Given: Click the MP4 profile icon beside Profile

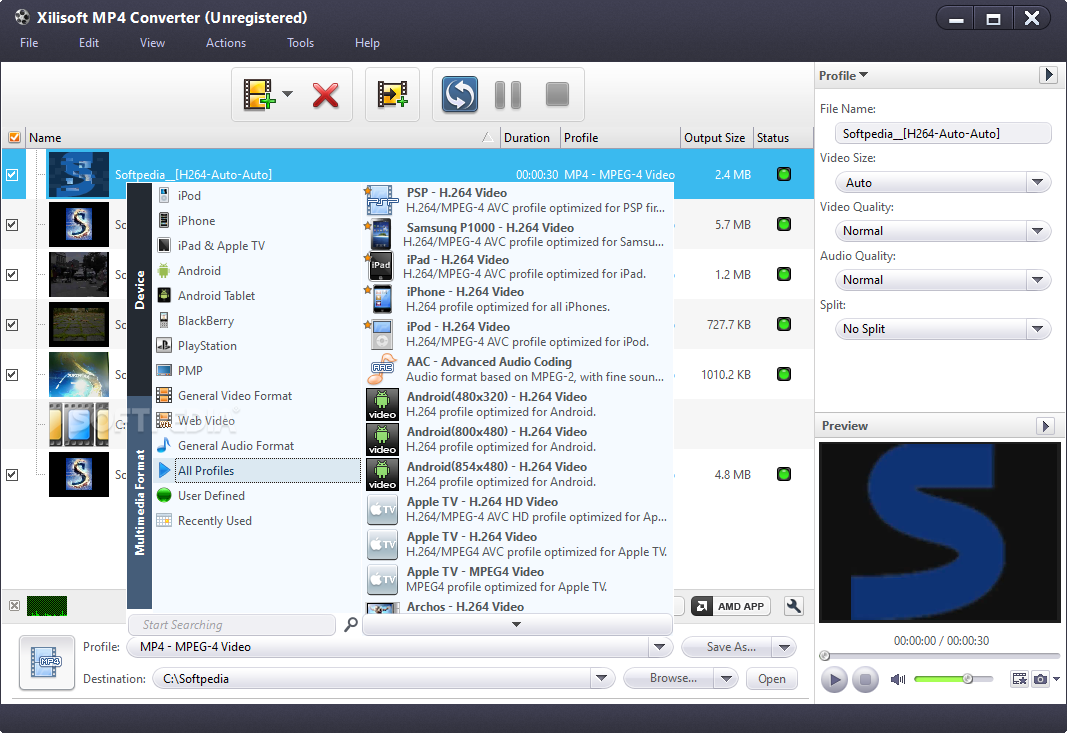Looking at the screenshot, I should click(x=46, y=662).
